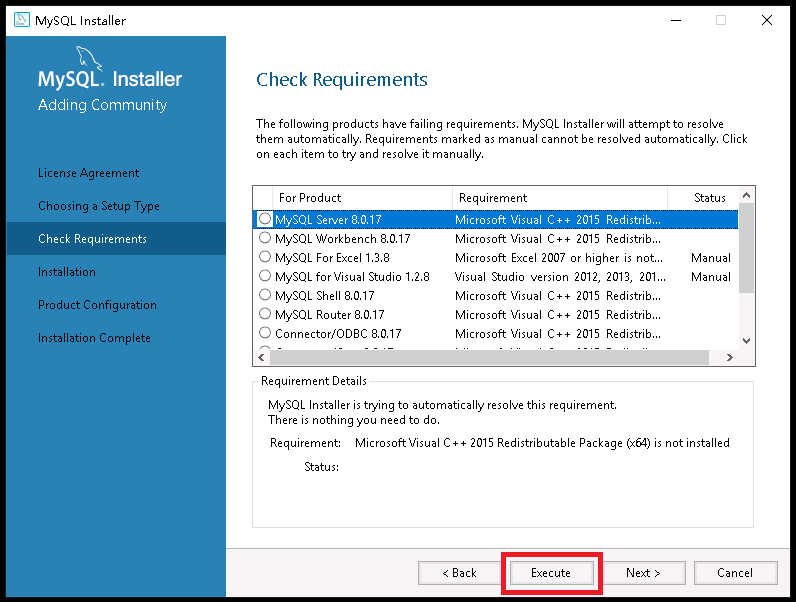Click the MySQL dolphin logo in sidebar
Screen dimensions: 796x602
[x=89, y=58]
